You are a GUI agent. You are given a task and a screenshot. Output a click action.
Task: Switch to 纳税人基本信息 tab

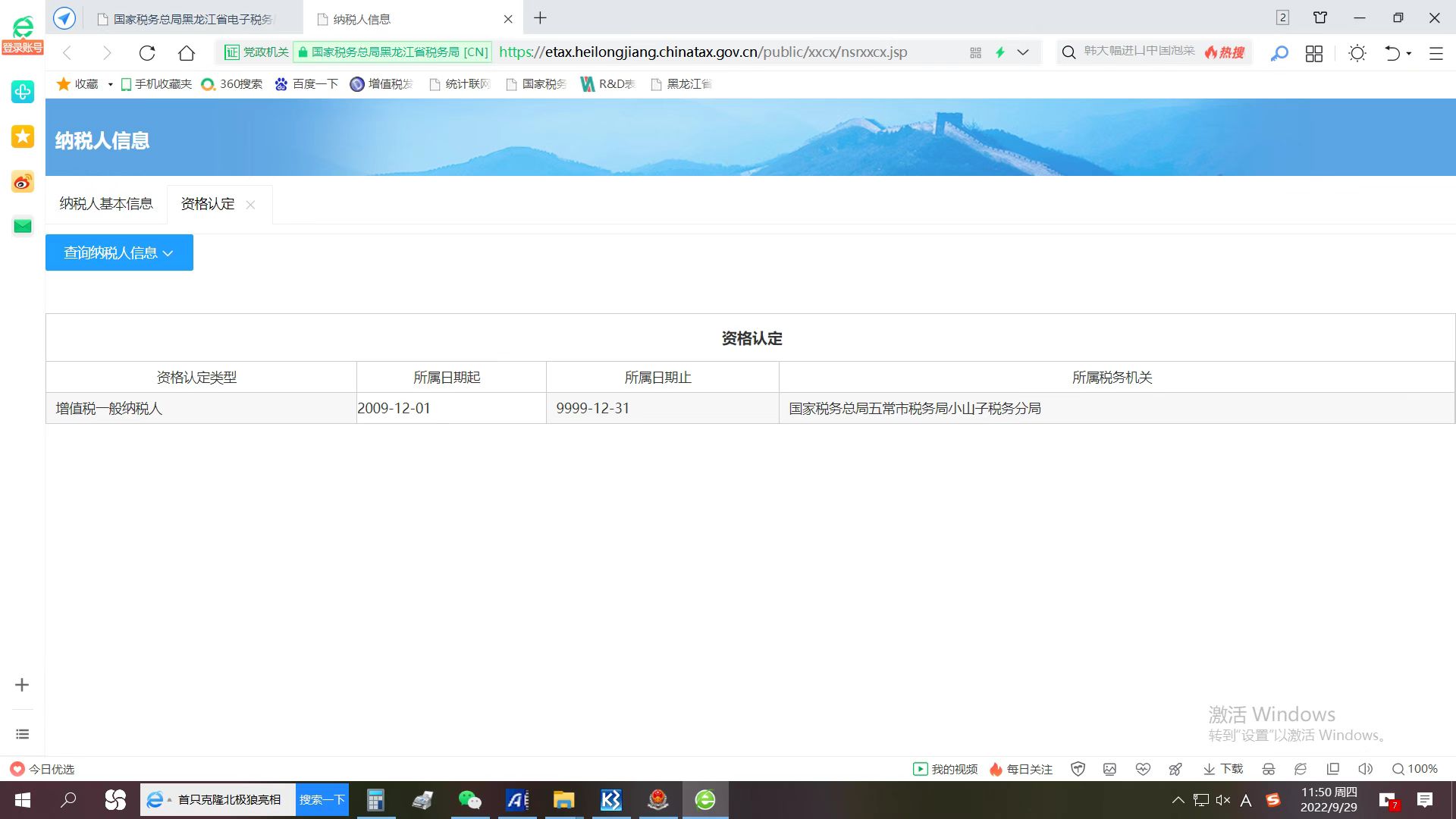106,203
